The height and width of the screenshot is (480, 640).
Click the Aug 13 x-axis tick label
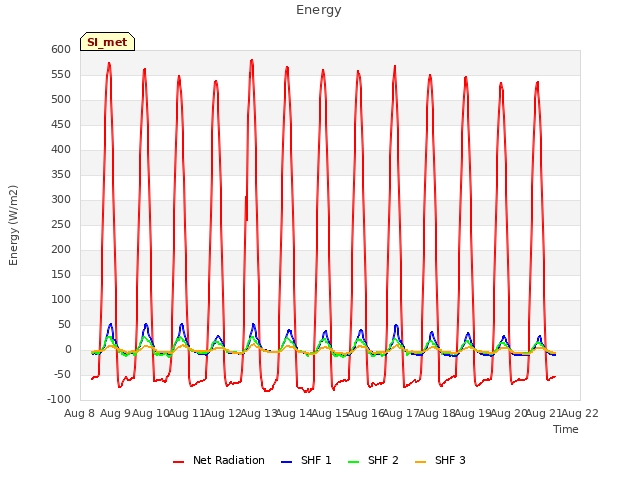point(259,413)
